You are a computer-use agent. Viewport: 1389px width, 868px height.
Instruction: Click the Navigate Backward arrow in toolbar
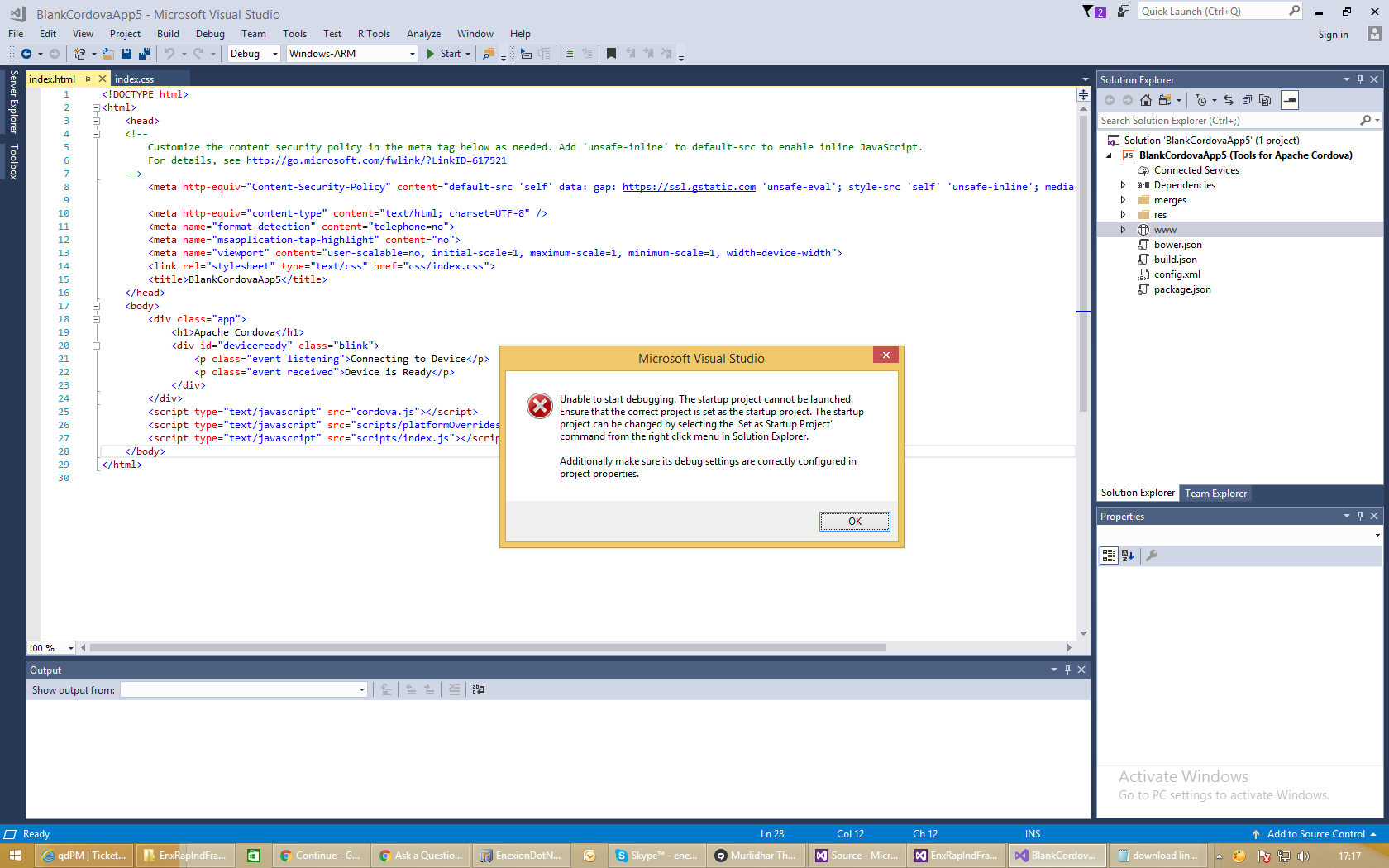point(26,54)
